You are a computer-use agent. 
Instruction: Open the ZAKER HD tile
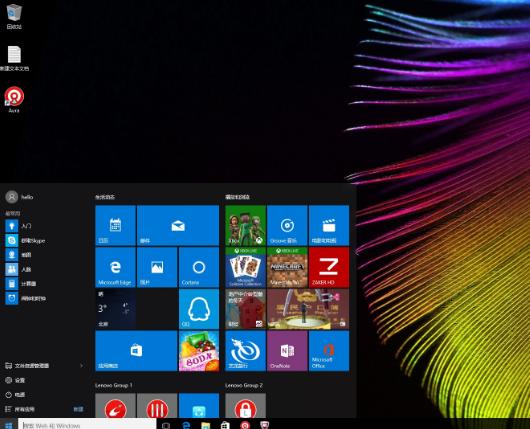(329, 267)
